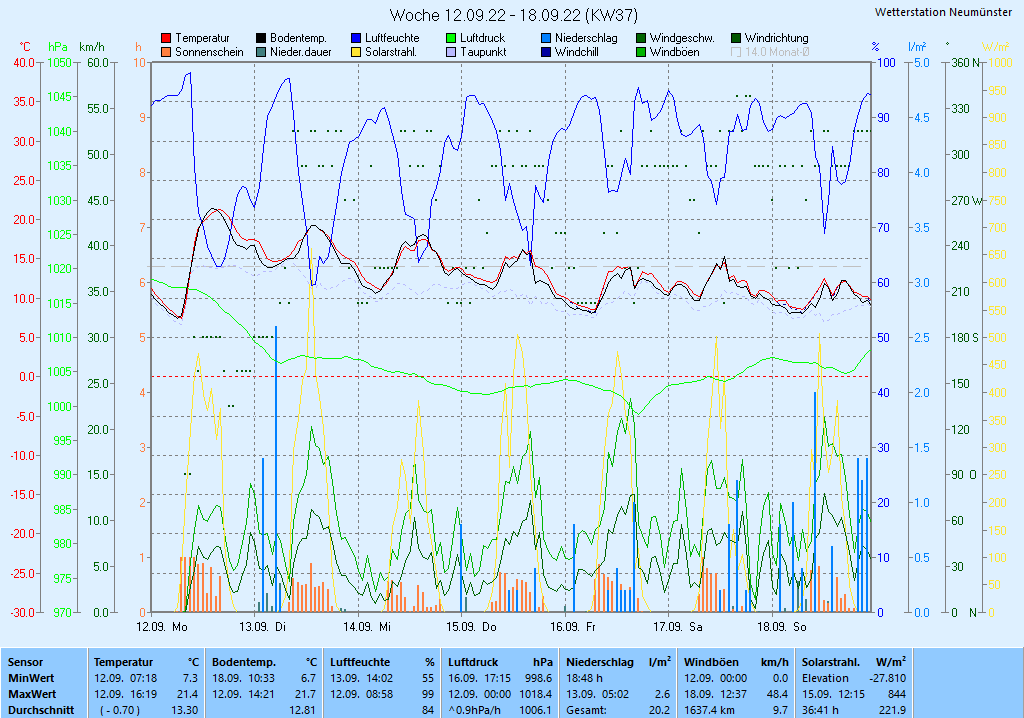Click the Windrichtung legend label
This screenshot has height=718, width=1024.
(x=776, y=39)
